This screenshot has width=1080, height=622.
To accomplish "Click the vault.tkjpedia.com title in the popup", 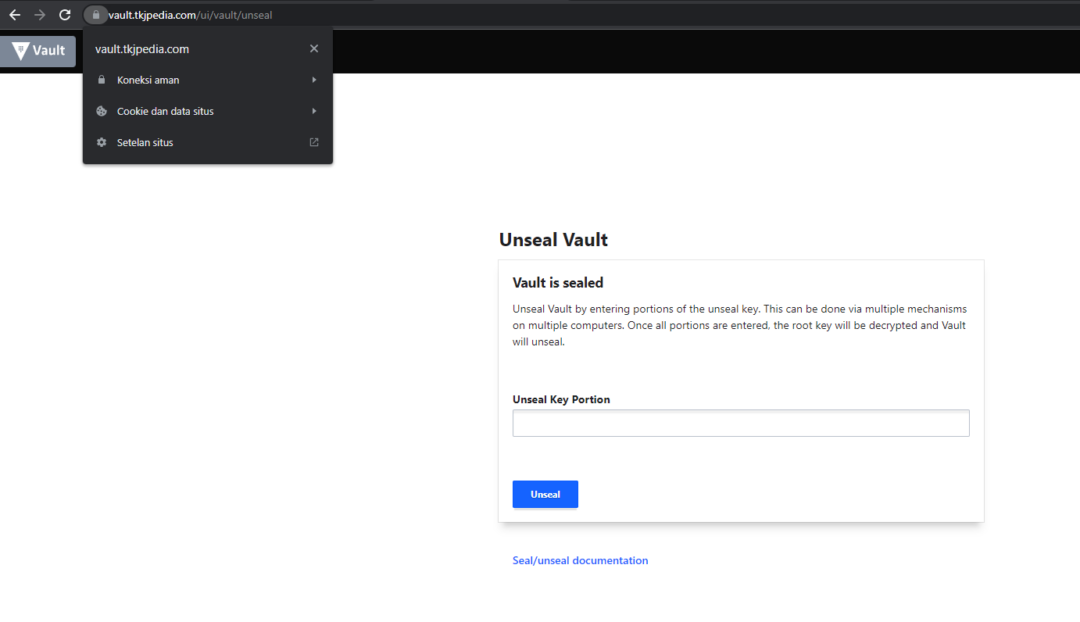I will (x=145, y=48).
